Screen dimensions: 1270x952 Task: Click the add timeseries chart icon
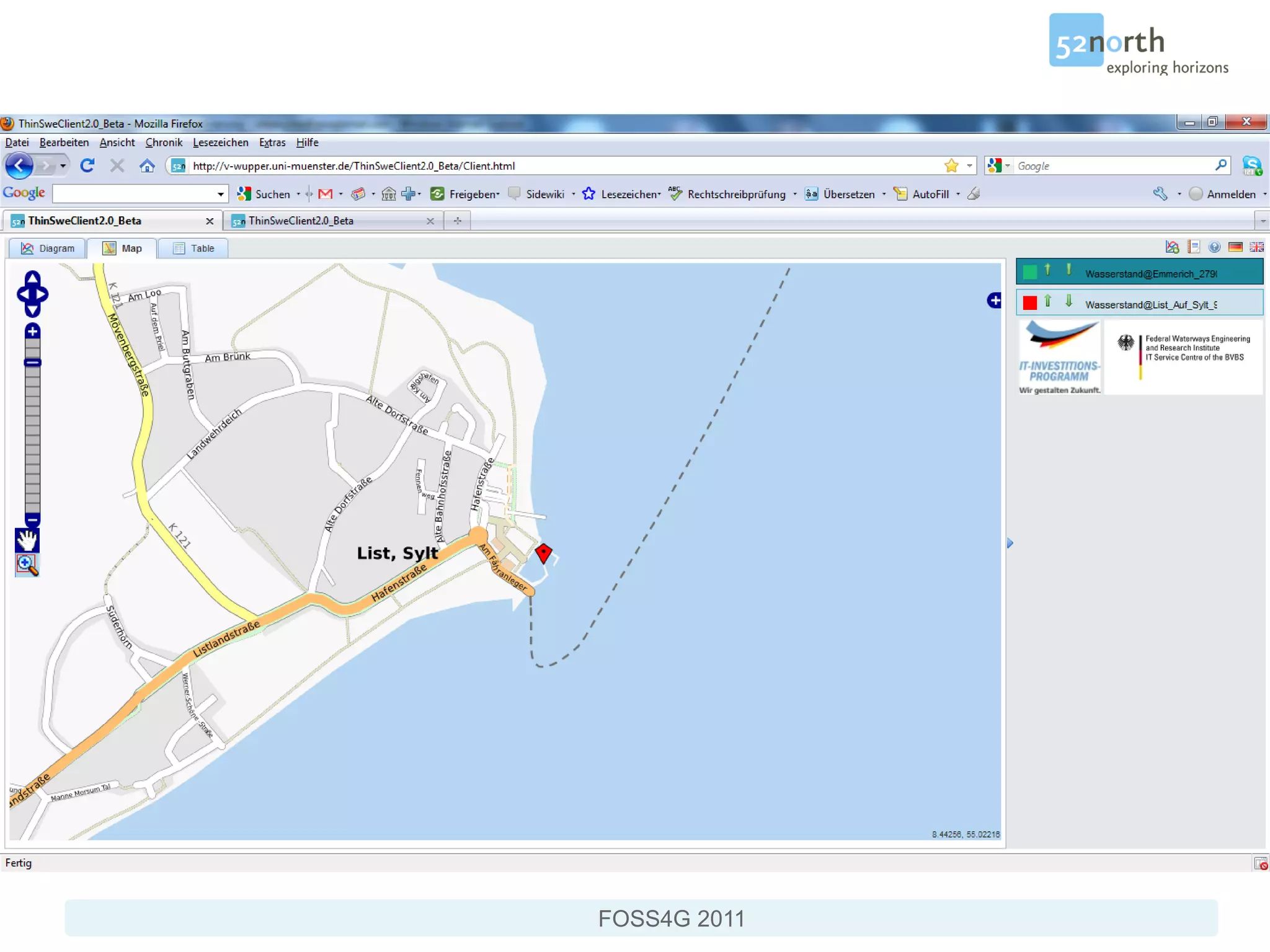pyautogui.click(x=1171, y=247)
